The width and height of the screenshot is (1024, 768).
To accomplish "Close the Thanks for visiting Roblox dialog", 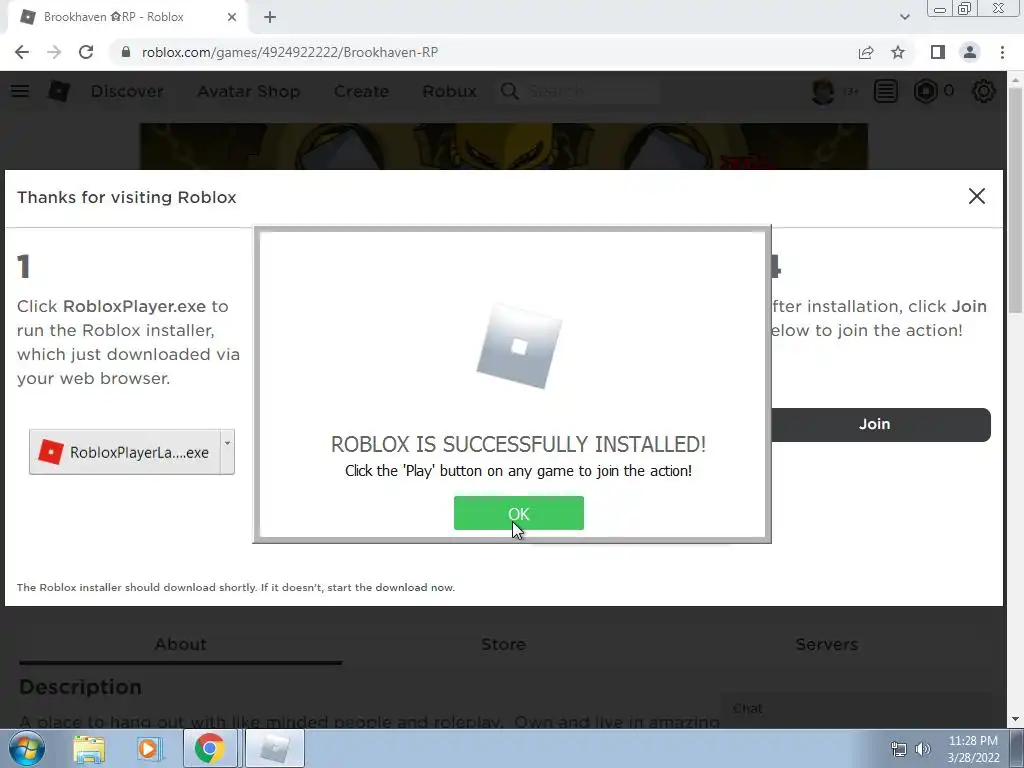I will 976,196.
